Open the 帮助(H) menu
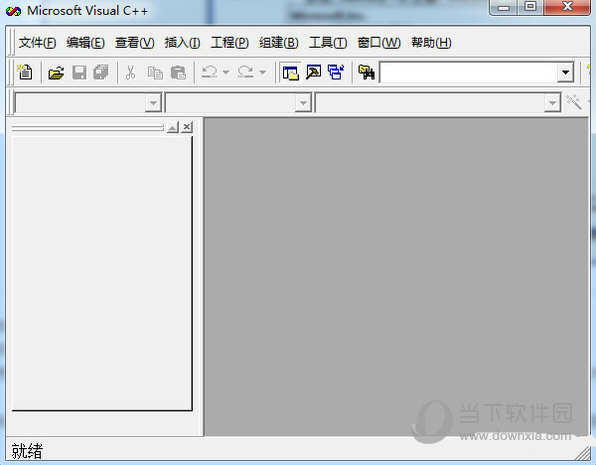The height and width of the screenshot is (465, 596). pos(431,43)
